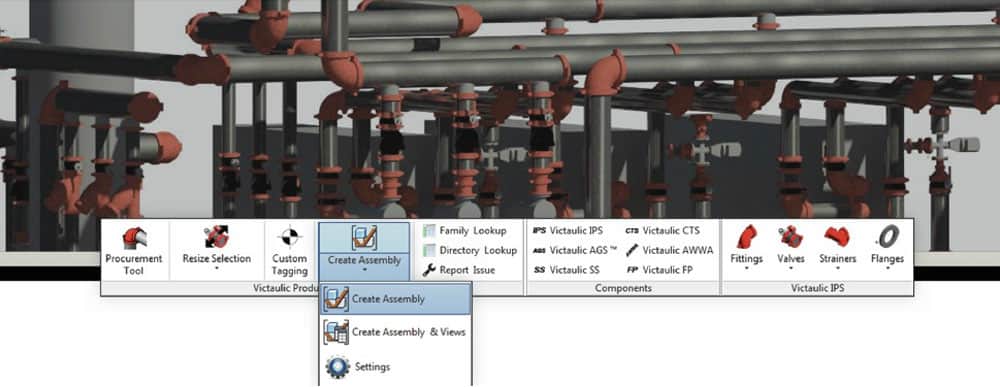Expand the Fittings dropdown arrow

pos(746,269)
